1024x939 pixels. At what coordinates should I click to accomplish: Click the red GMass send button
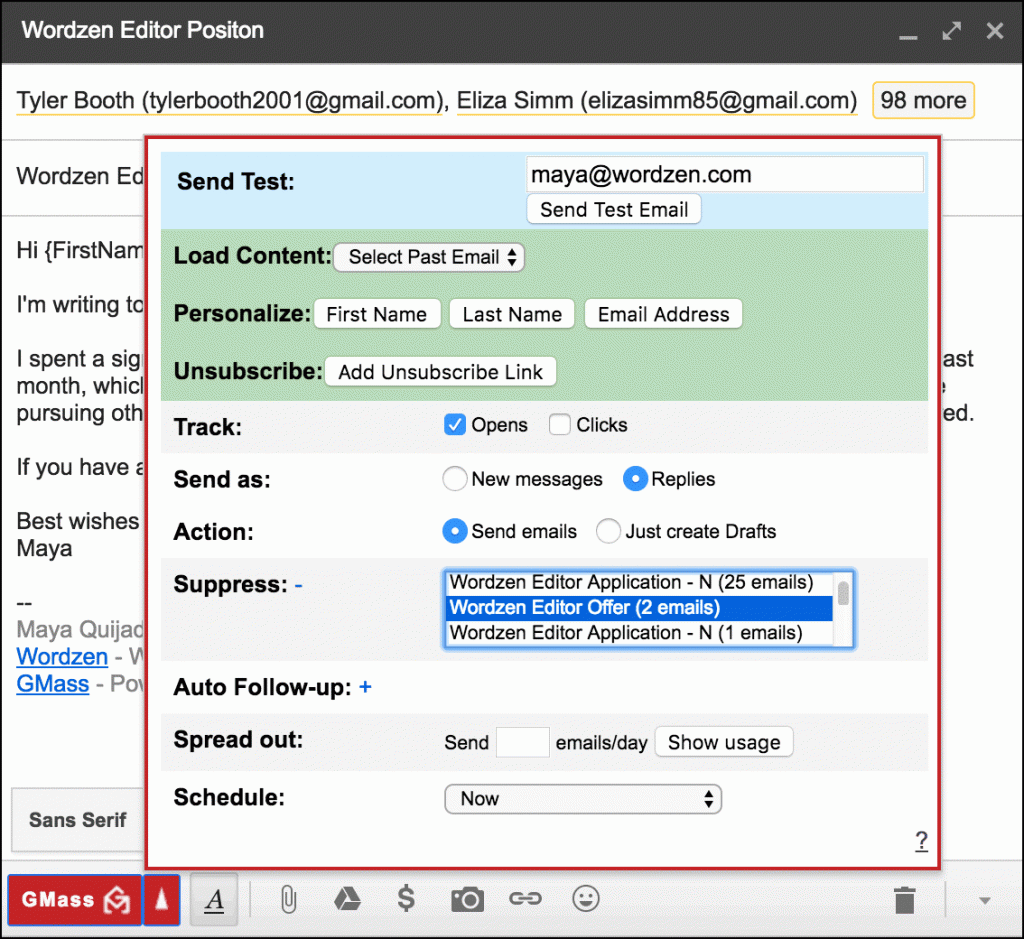pos(75,899)
